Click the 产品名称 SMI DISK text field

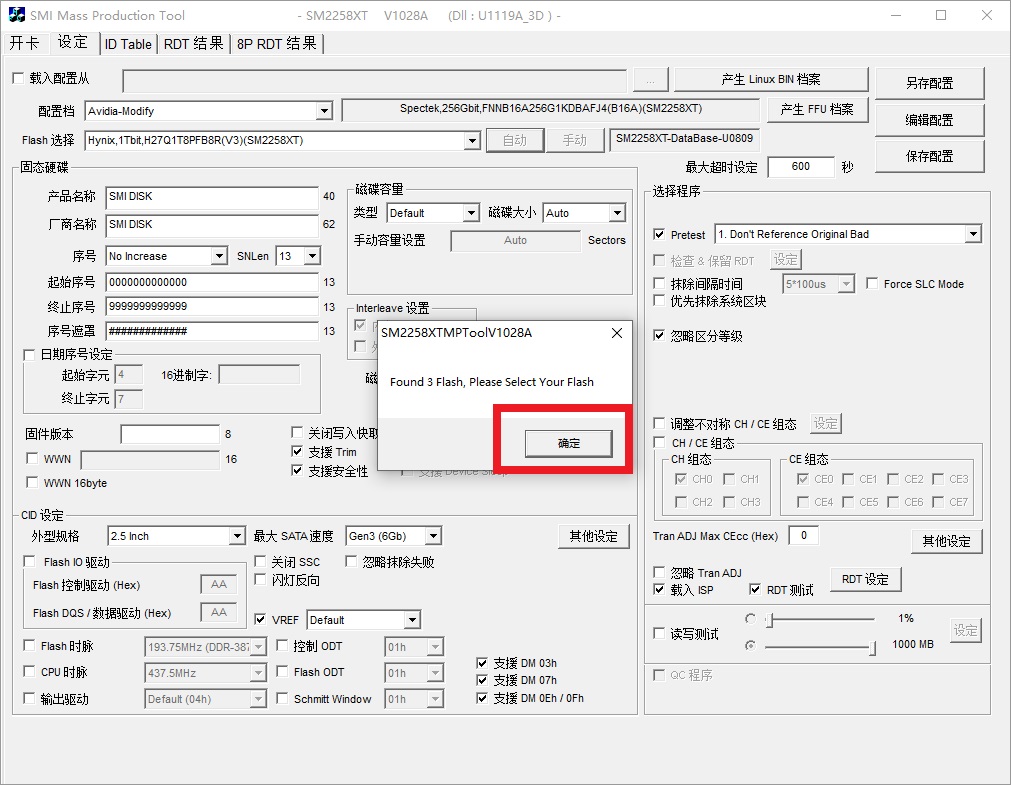[211, 196]
